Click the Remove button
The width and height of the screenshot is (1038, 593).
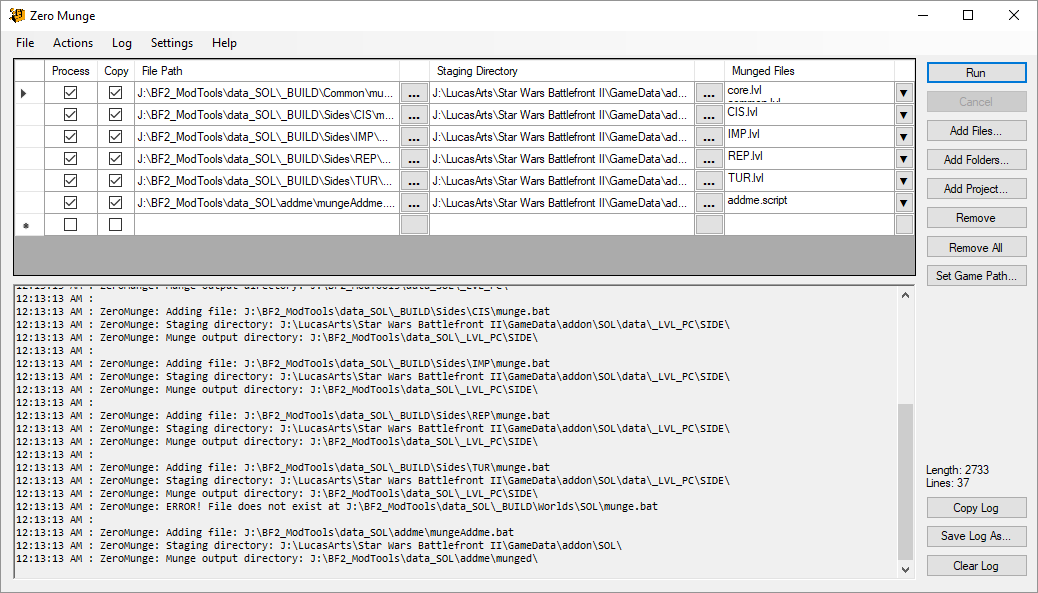tap(976, 218)
